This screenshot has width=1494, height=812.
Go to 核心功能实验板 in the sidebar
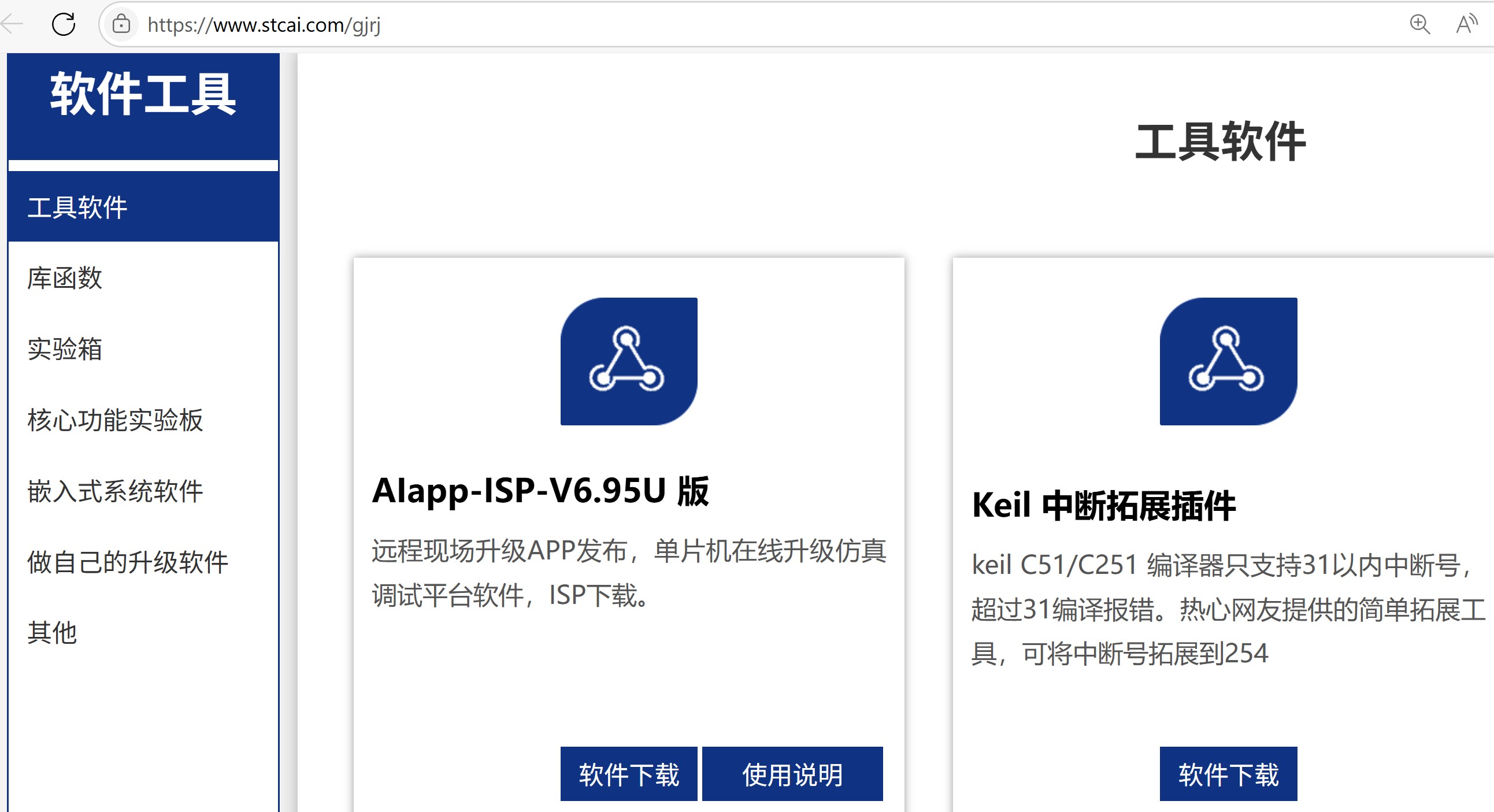coord(143,420)
